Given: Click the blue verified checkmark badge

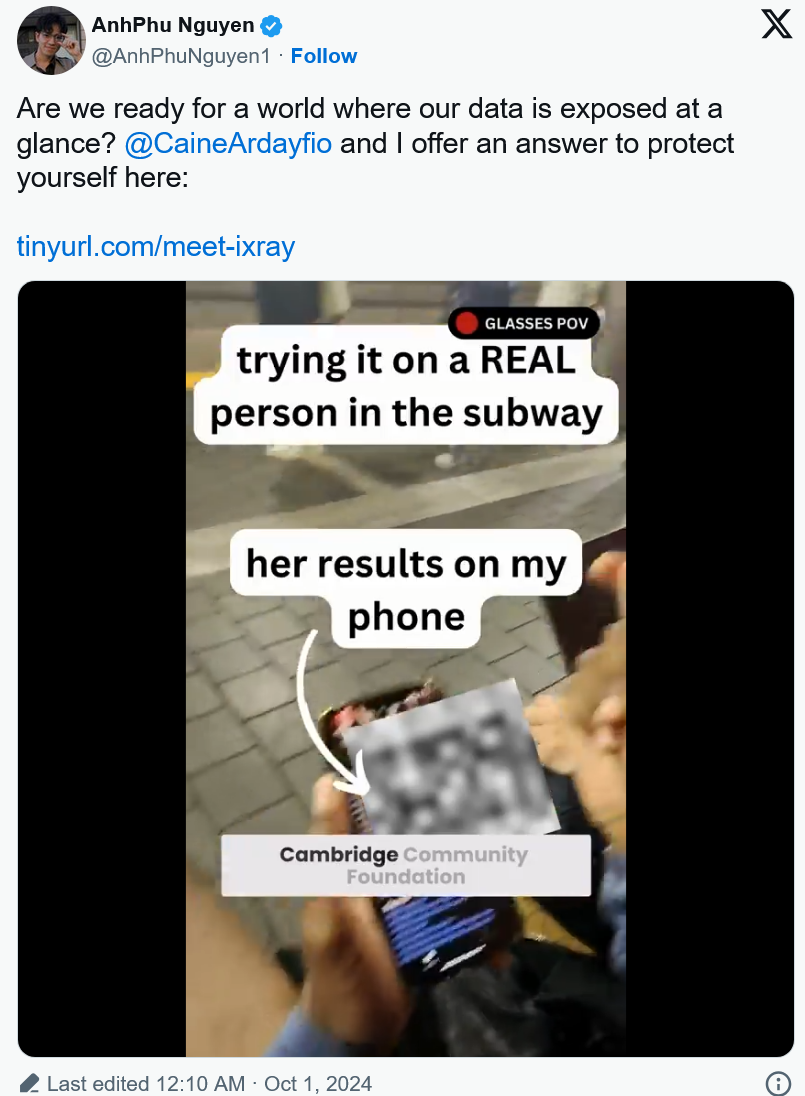Looking at the screenshot, I should (x=271, y=27).
